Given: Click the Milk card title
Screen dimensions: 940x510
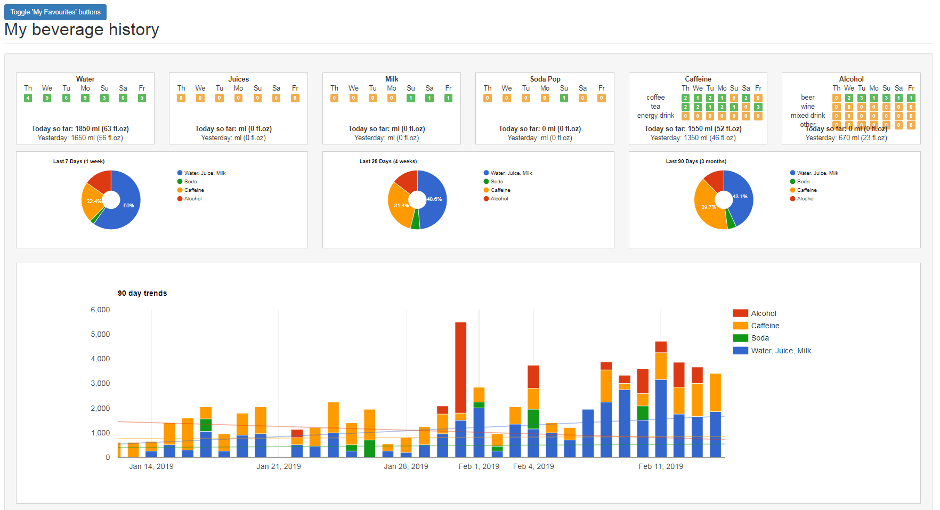Looking at the screenshot, I should tap(391, 79).
